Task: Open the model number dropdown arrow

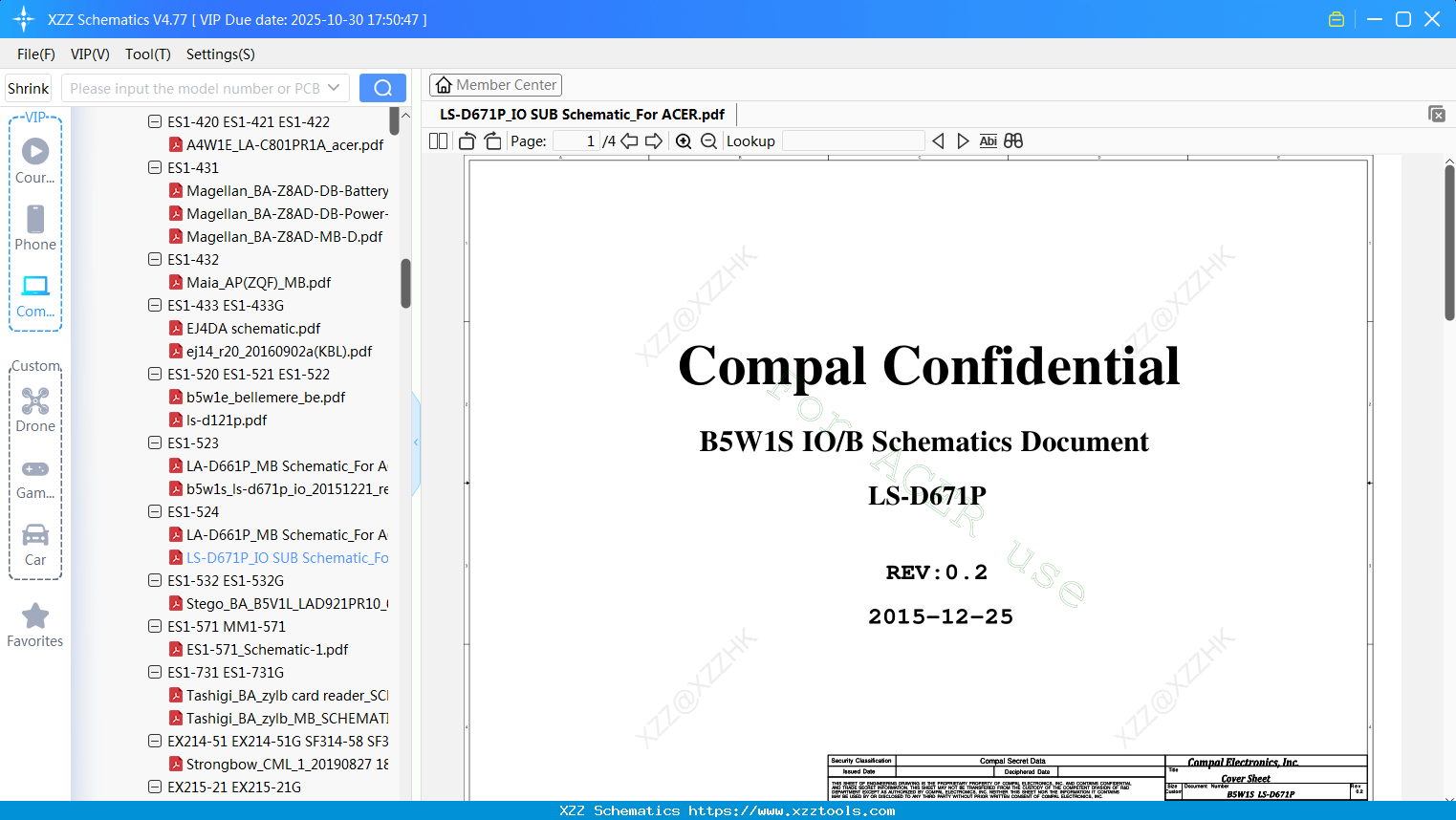Action: (x=334, y=88)
